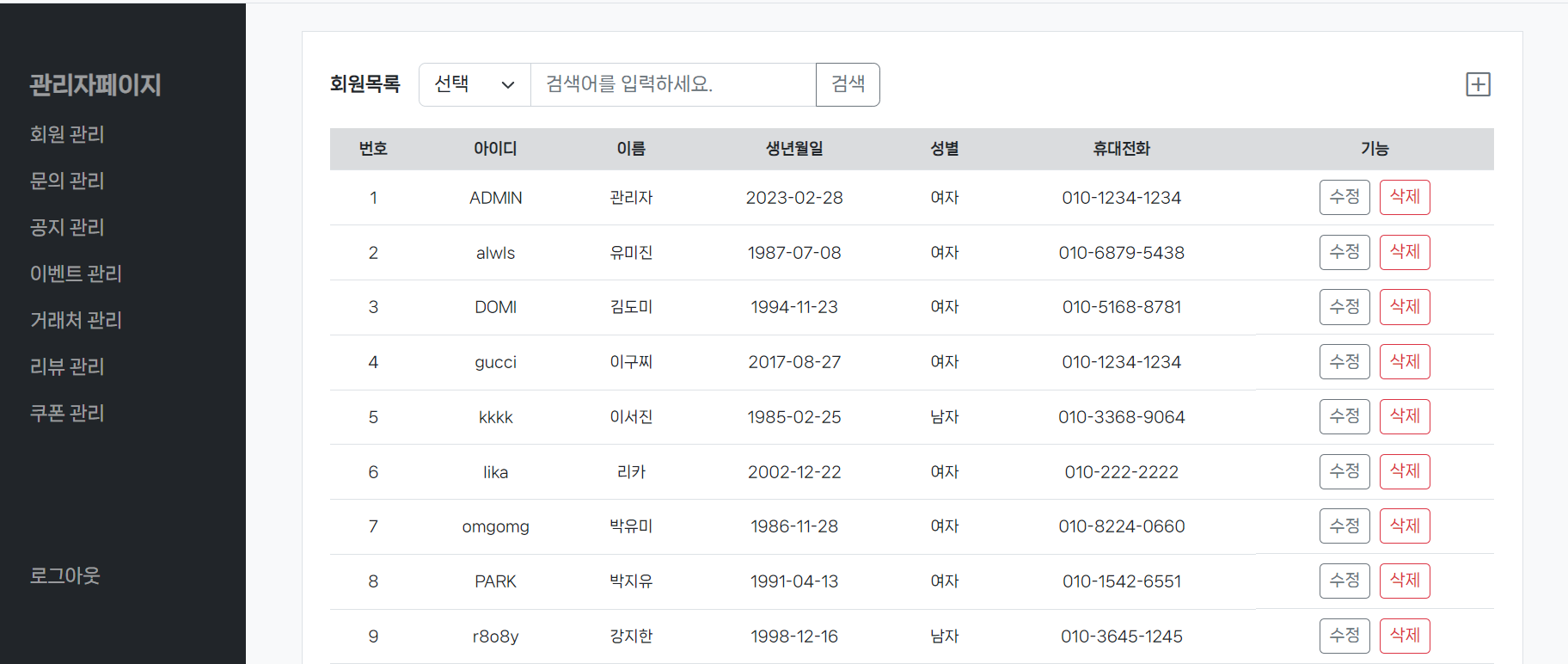Viewport: 1568px width, 664px height.
Task: Select the phone number 010-3645-1245
Action: coord(1122,636)
